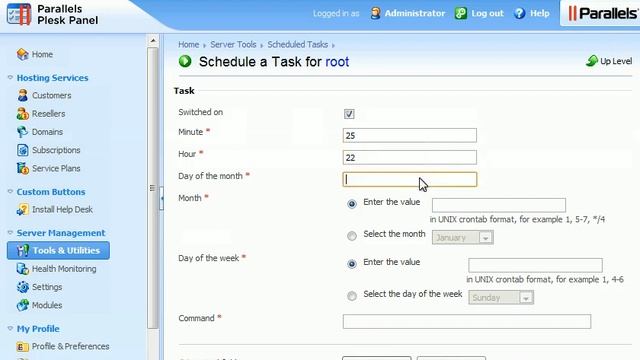Click the Parallels brand logo at top right
Screen dimensions: 640x360
click(x=602, y=13)
